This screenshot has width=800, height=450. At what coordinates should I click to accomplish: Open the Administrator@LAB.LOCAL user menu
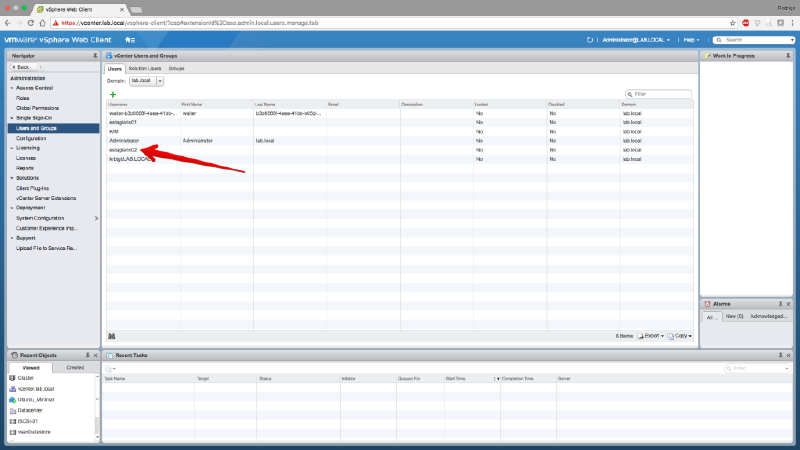[636, 39]
